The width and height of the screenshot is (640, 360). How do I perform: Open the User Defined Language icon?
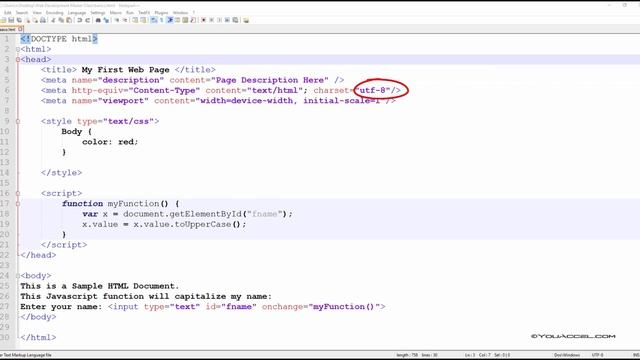(x=178, y=20)
